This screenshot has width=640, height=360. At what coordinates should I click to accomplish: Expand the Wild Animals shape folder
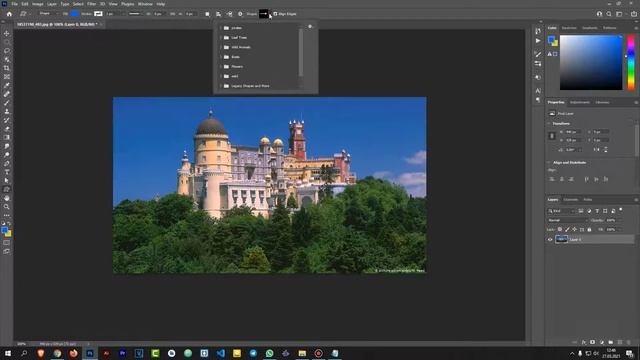(221, 47)
